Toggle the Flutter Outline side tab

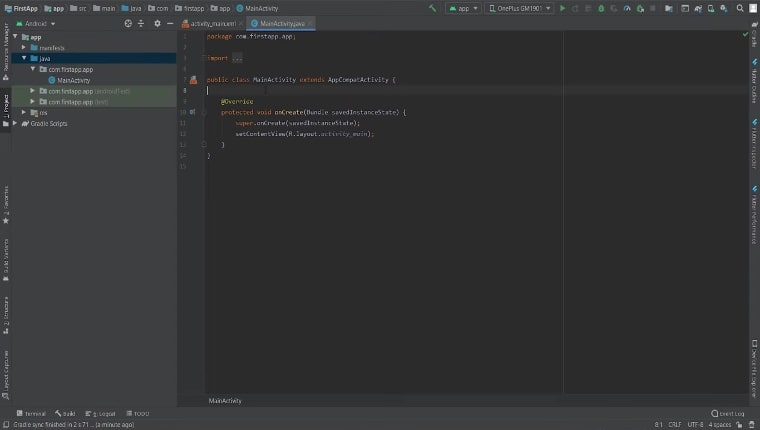pos(754,81)
